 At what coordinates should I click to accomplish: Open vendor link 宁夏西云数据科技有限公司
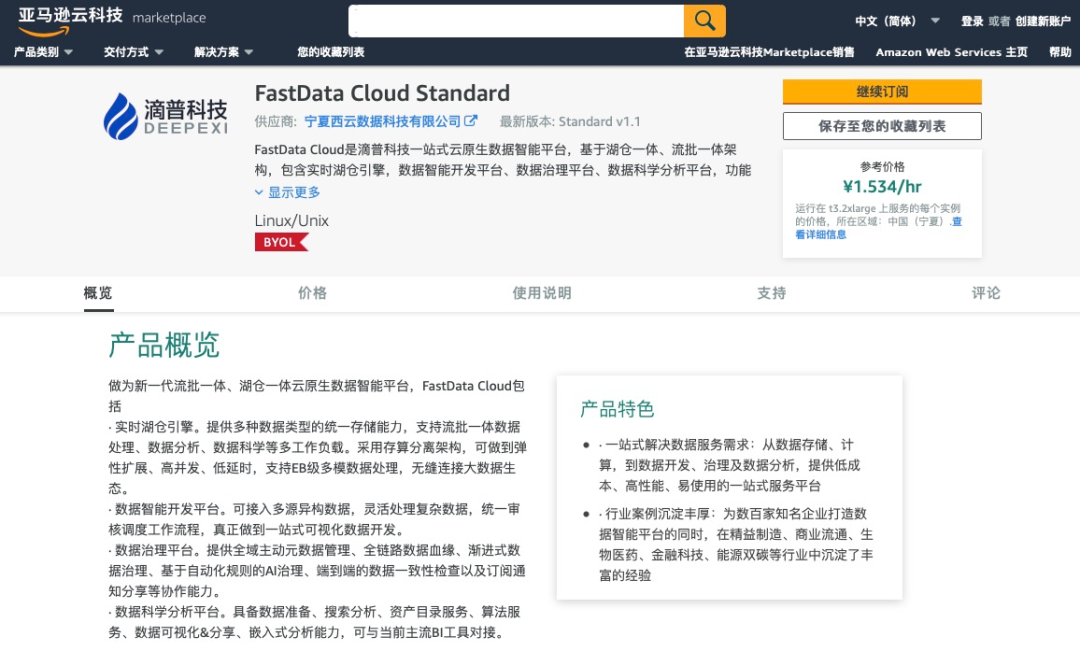click(382, 121)
